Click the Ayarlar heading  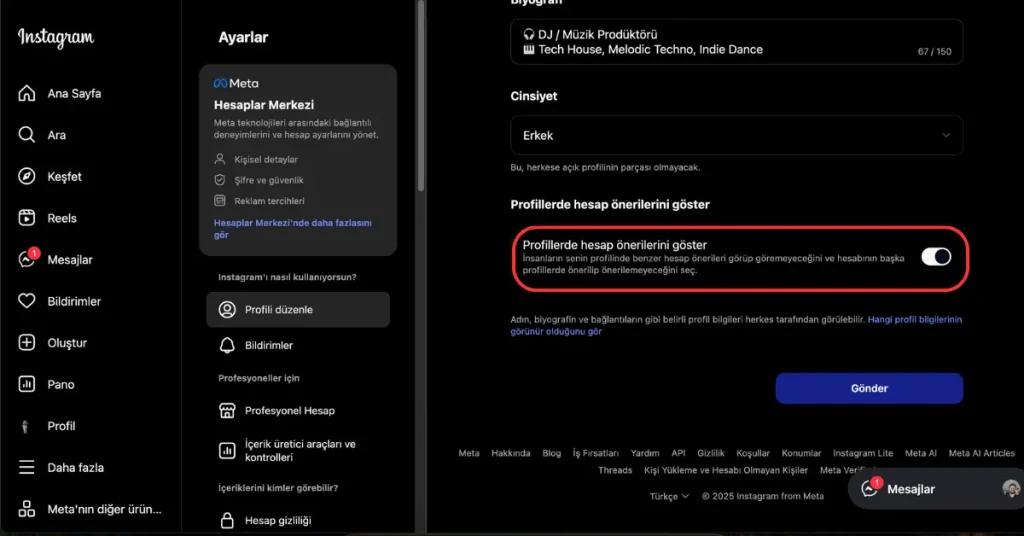(243, 37)
